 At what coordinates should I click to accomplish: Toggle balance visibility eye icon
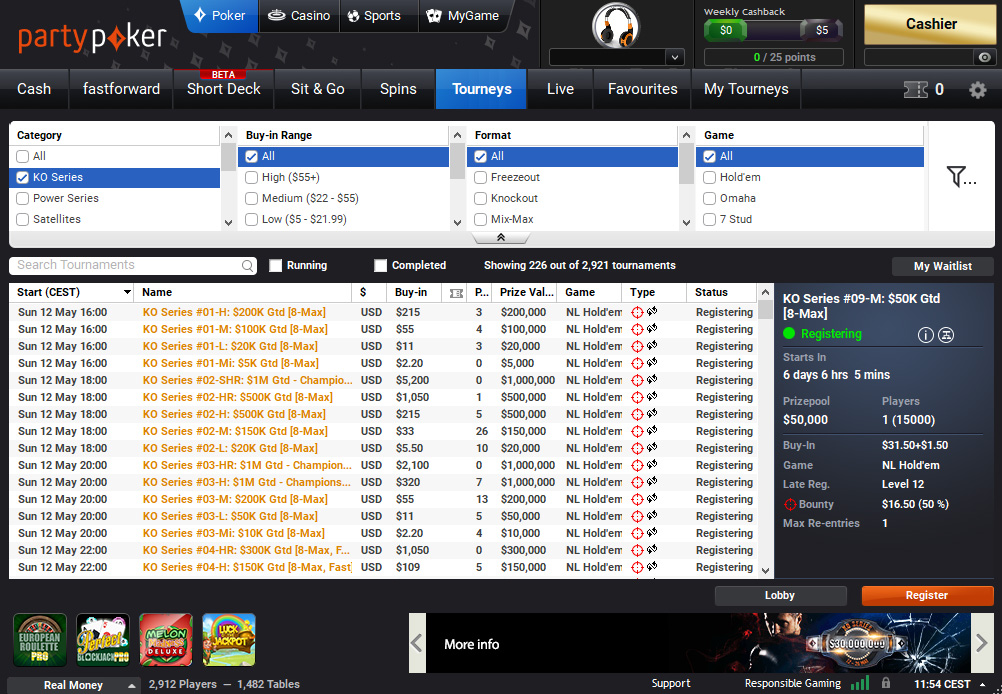pyautogui.click(x=985, y=58)
